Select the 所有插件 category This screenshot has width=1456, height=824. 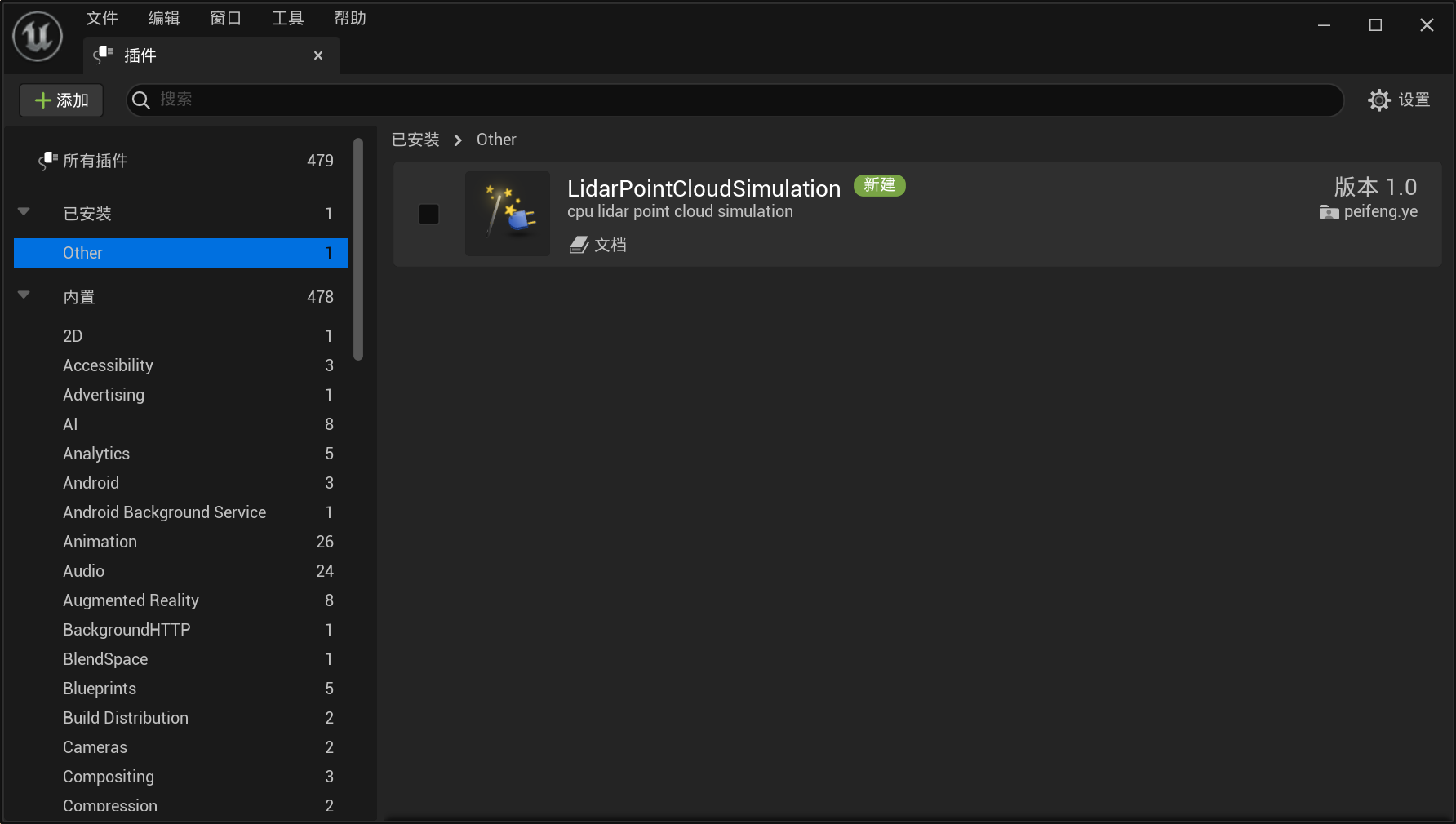click(181, 161)
